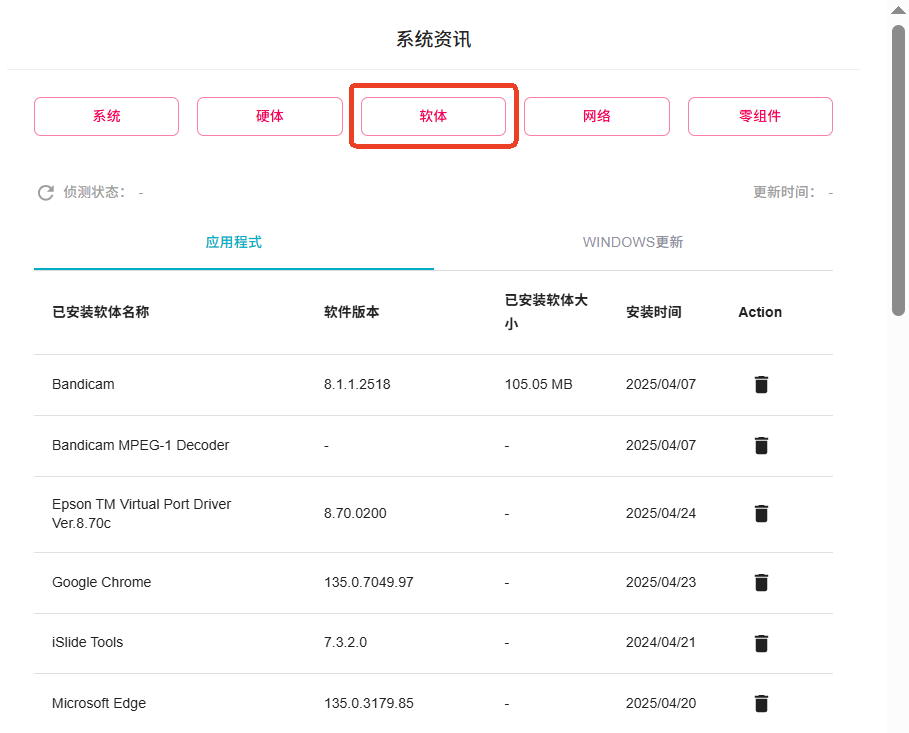Image resolution: width=909 pixels, height=733 pixels.
Task: Click trash icon for Bandicam MPEG-1 Decoder
Action: pos(761,445)
